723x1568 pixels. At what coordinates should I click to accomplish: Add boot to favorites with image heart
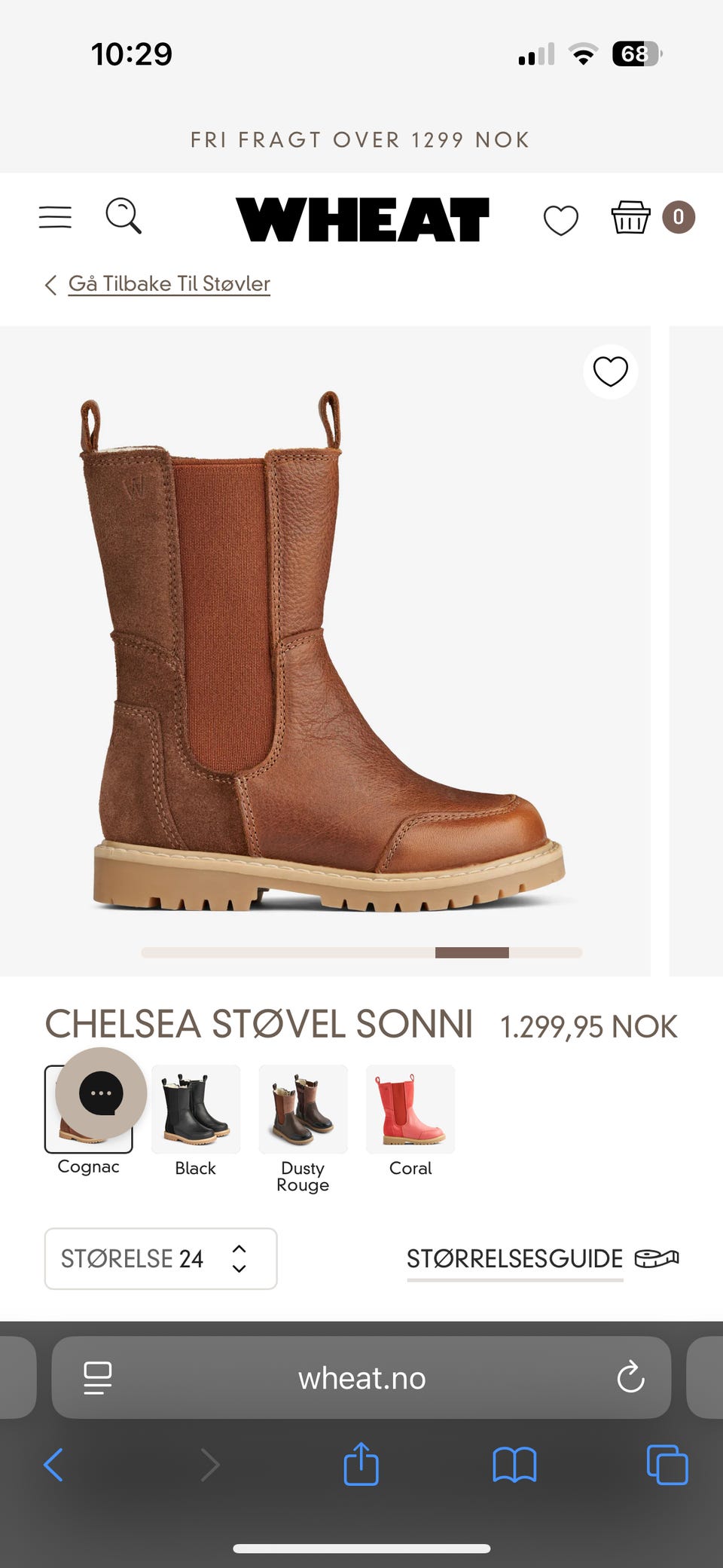611,371
